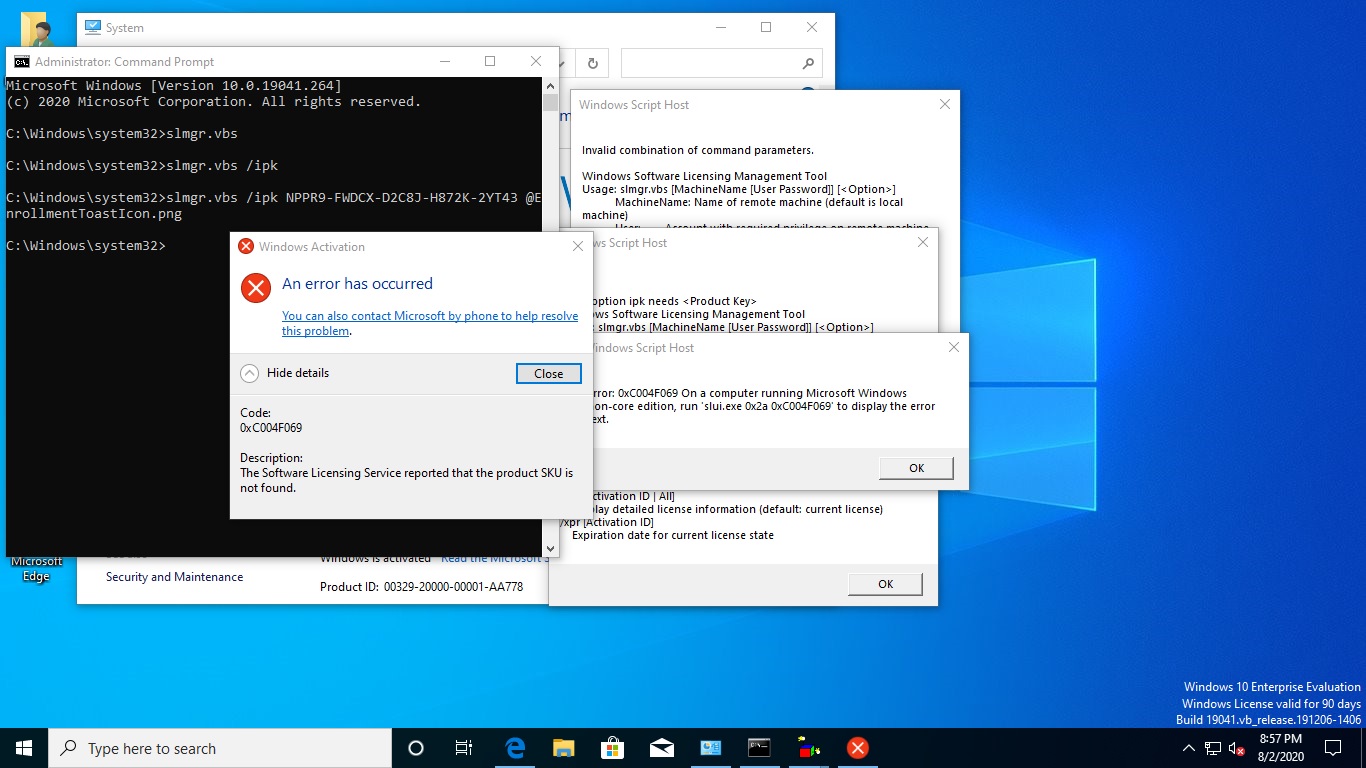
Task: Click the product SKU not found description
Action: tap(406, 480)
